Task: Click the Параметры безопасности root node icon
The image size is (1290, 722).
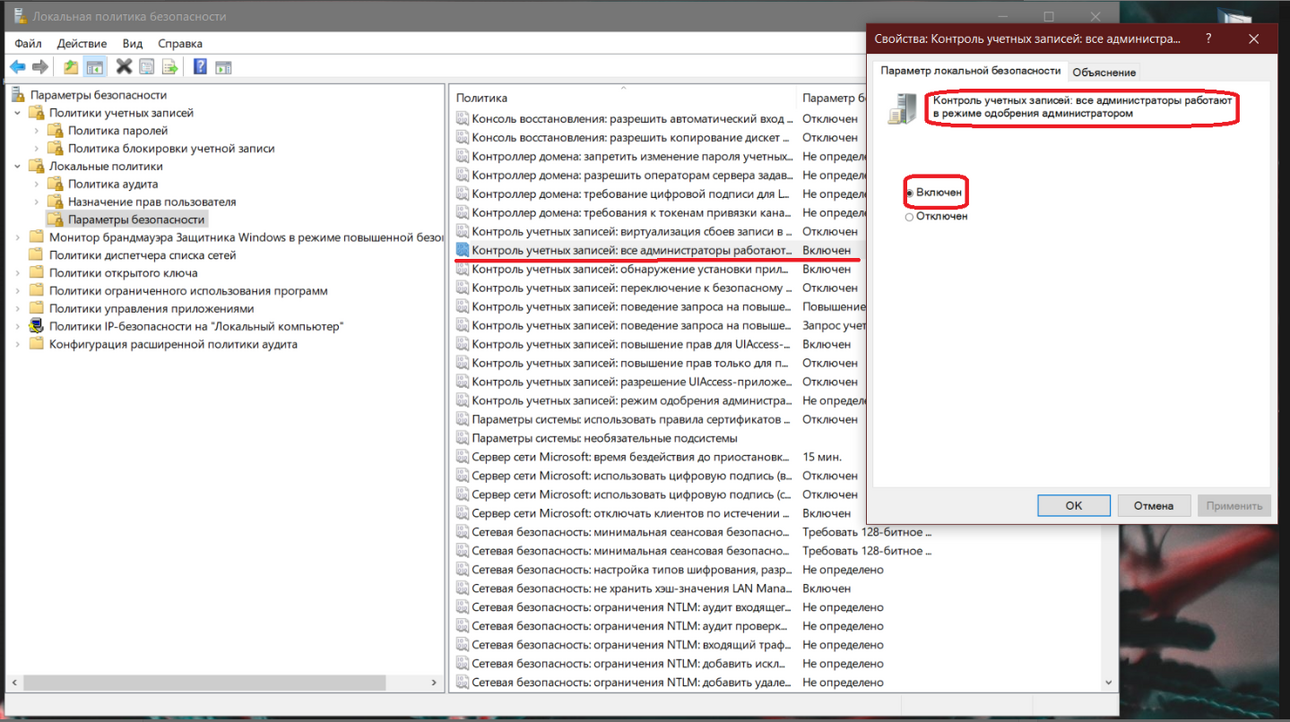Action: coord(18,95)
